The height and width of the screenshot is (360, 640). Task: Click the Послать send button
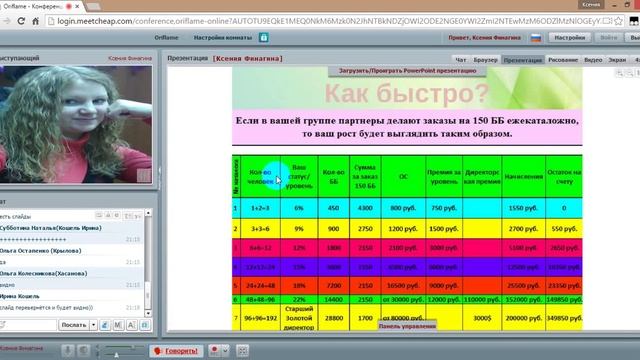(x=73, y=325)
